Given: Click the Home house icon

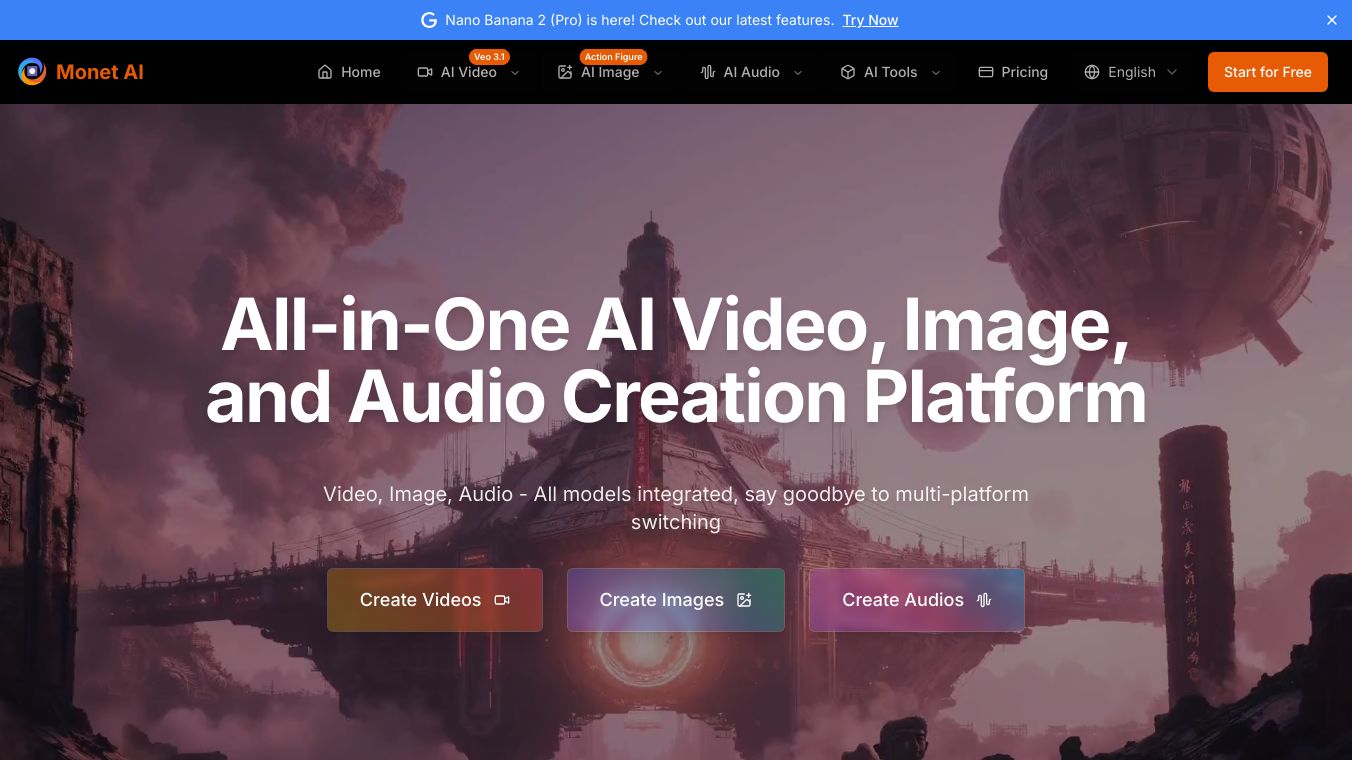Looking at the screenshot, I should (x=325, y=72).
